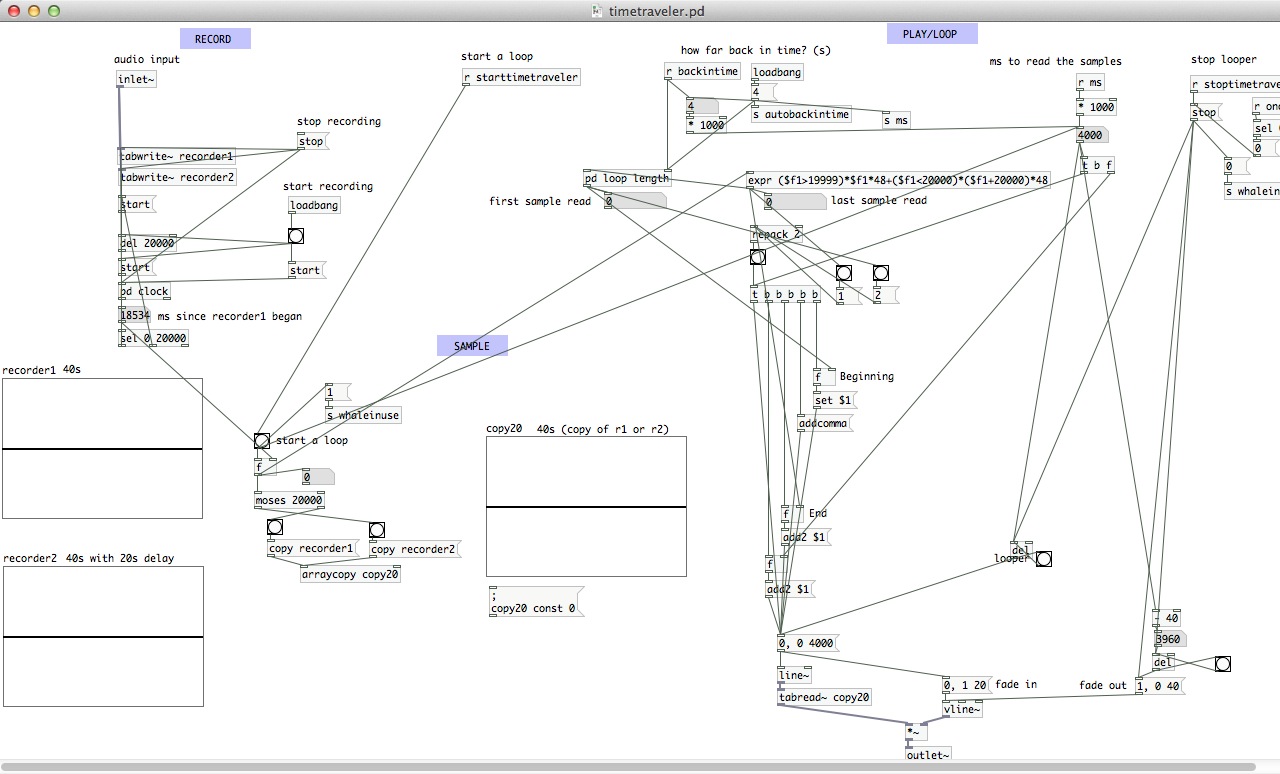Click the bang beside the looper label
The width and height of the screenshot is (1280, 774).
click(1043, 559)
